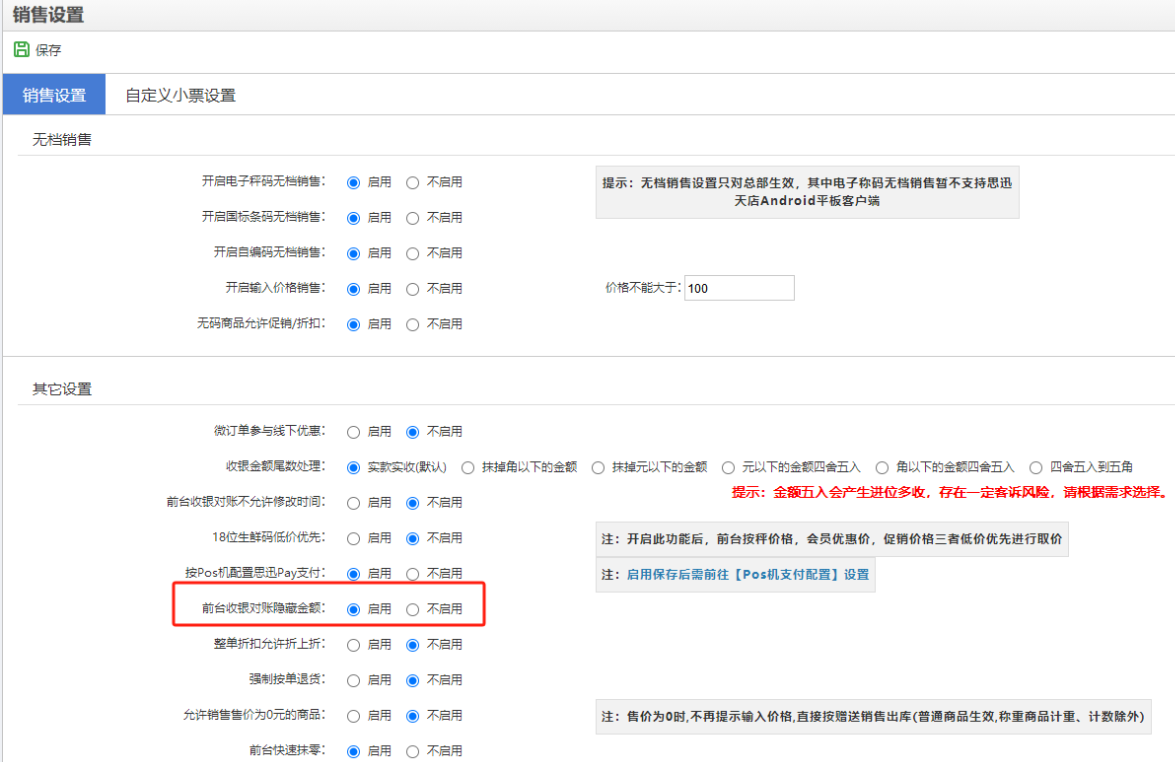Select 实款实收(默认) rounding option
Image resolution: width=1175 pixels, height=762 pixels.
[353, 468]
